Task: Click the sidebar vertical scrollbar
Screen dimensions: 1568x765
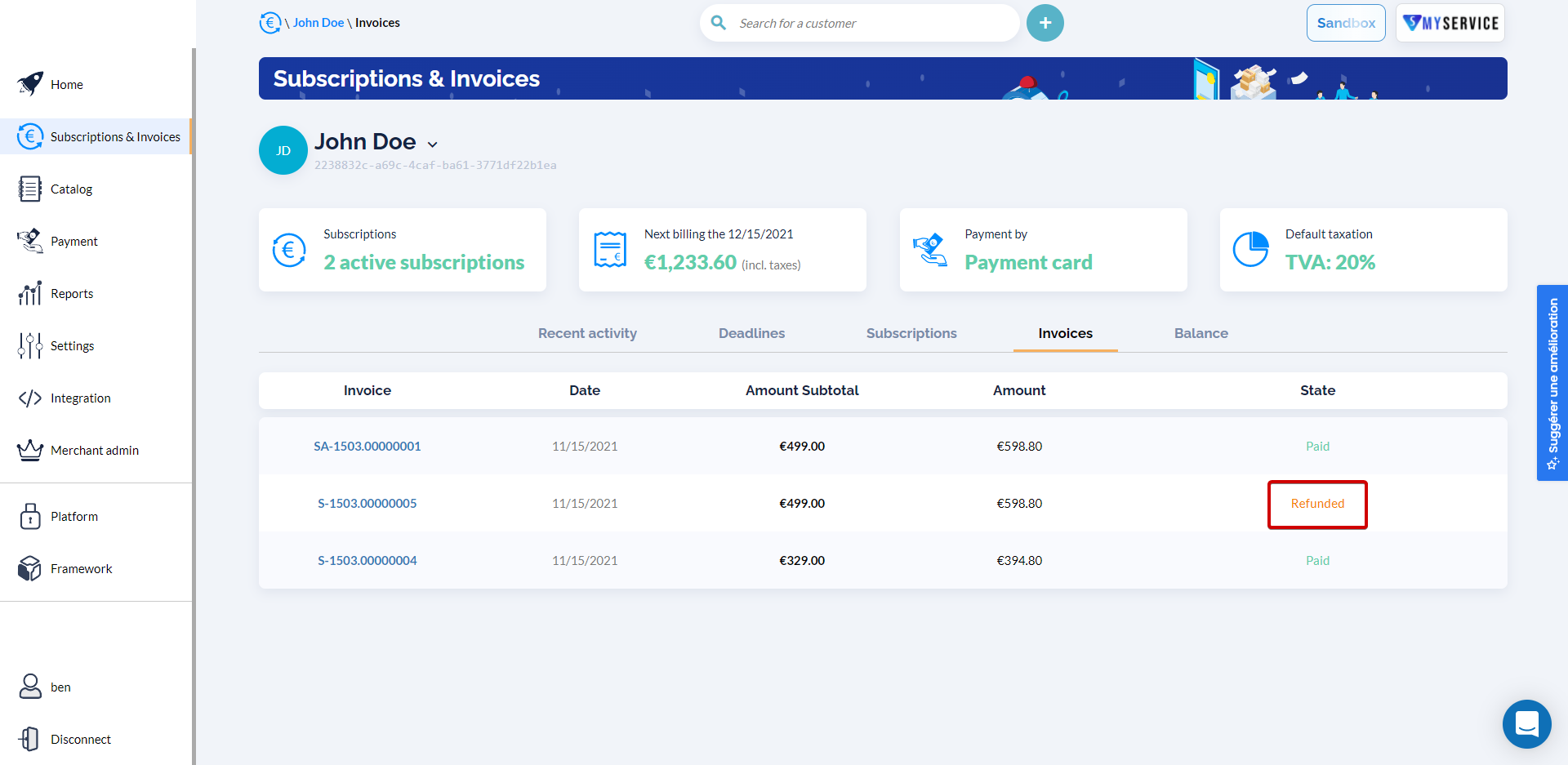Action: pos(194,407)
